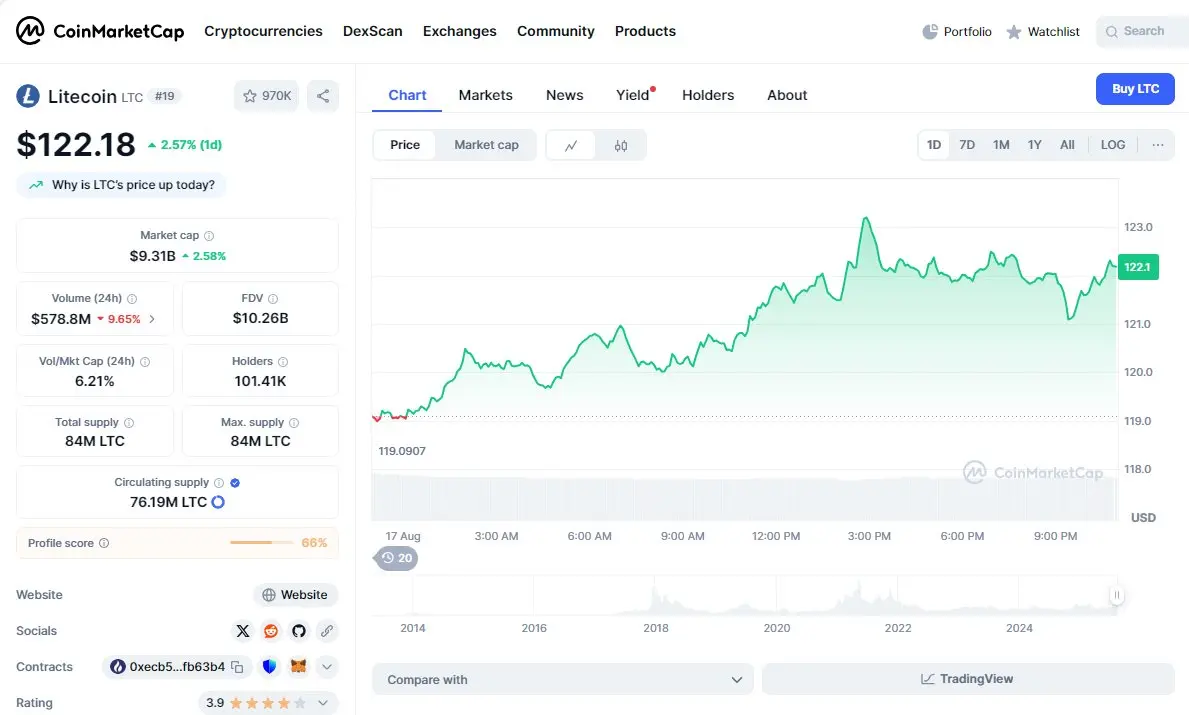1189x715 pixels.
Task: Select Market cap chart mode
Action: pyautogui.click(x=486, y=145)
